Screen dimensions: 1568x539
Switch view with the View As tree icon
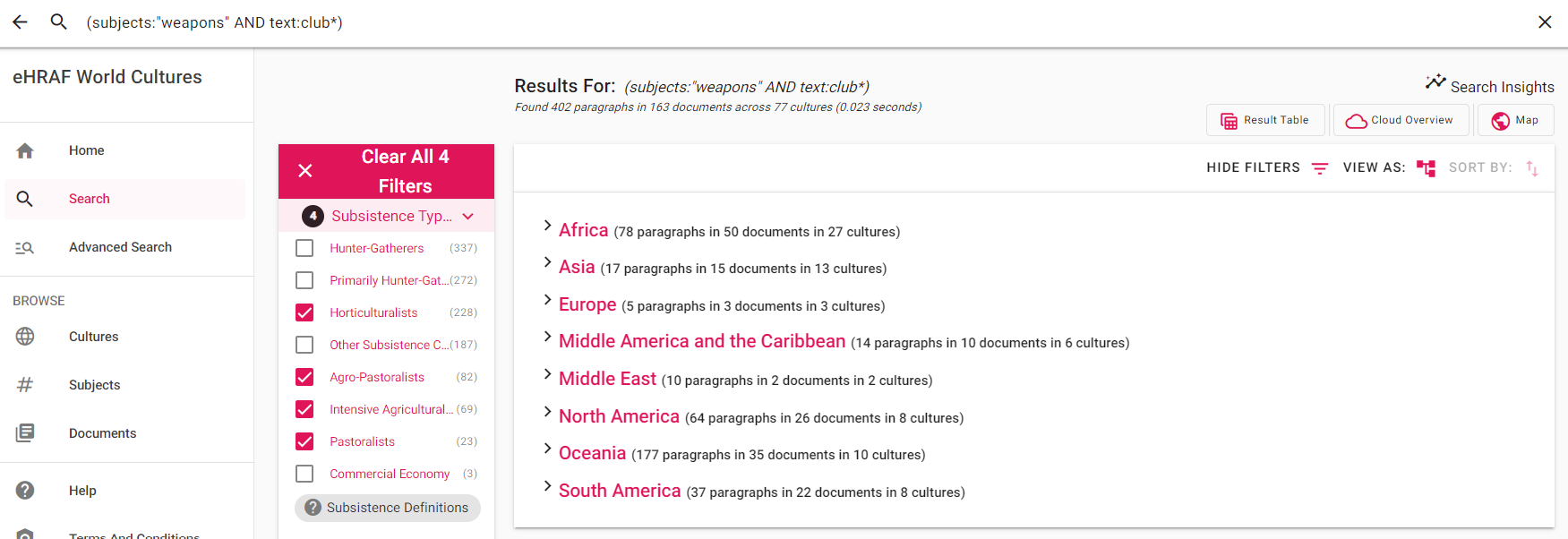click(1426, 168)
